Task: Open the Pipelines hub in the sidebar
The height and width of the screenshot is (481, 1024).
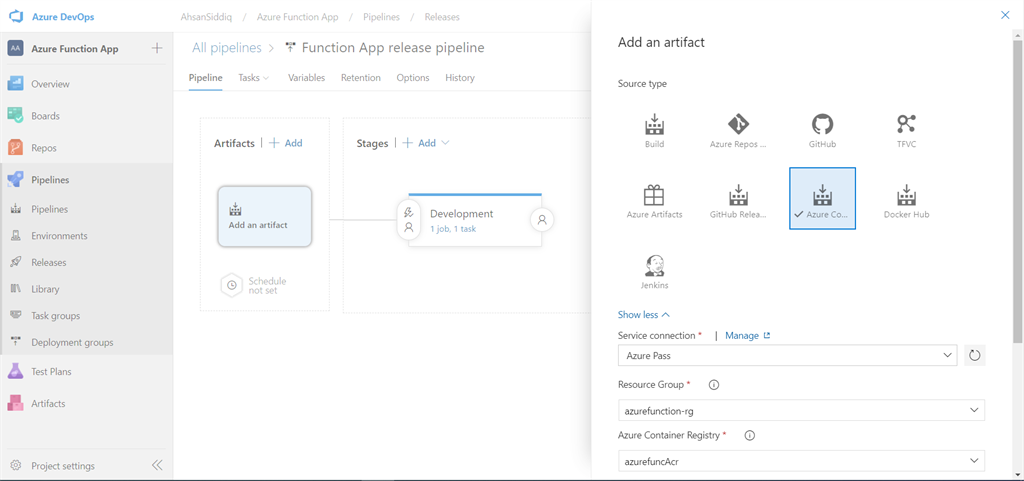Action: click(50, 180)
